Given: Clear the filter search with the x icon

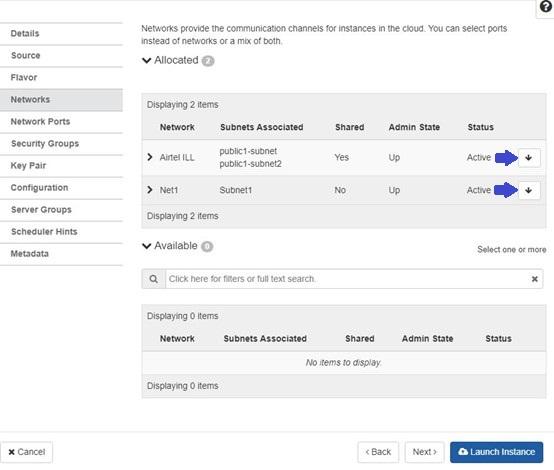Looking at the screenshot, I should 535,279.
